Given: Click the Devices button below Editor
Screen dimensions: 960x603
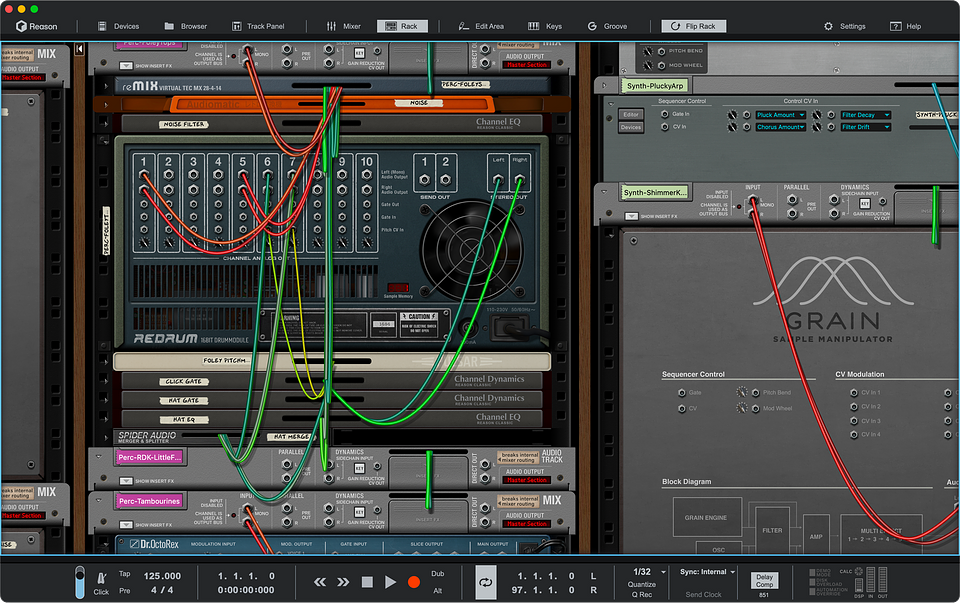Looking at the screenshot, I should click(631, 127).
